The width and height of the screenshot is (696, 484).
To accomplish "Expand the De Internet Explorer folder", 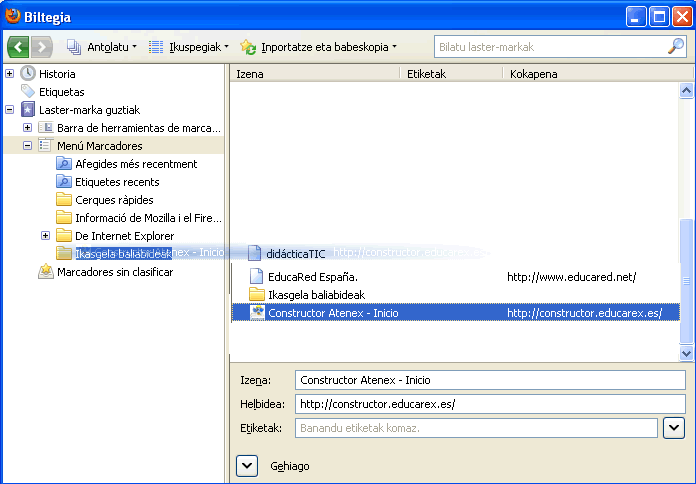I will coord(45,235).
